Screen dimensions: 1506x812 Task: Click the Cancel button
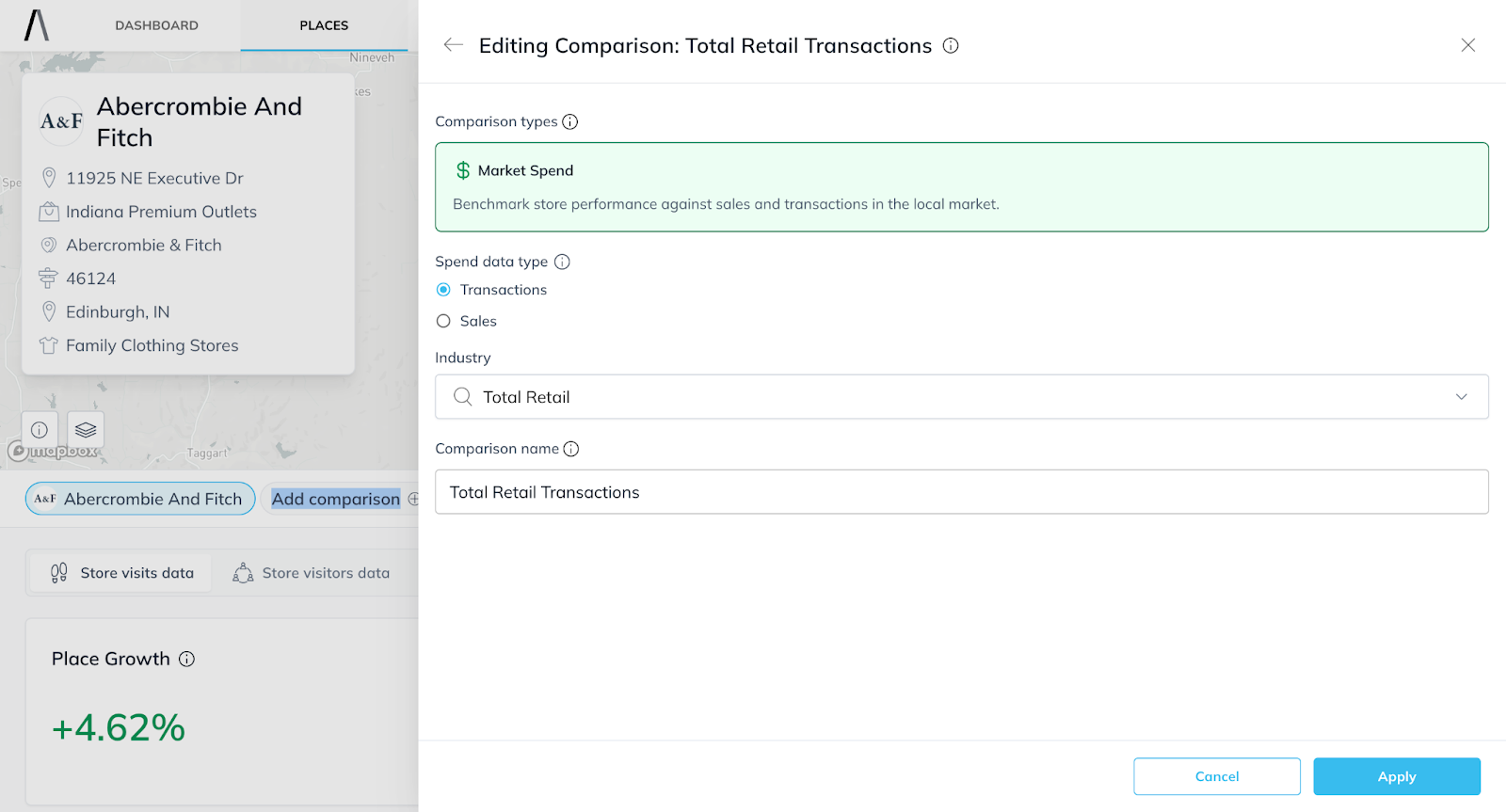coord(1217,776)
